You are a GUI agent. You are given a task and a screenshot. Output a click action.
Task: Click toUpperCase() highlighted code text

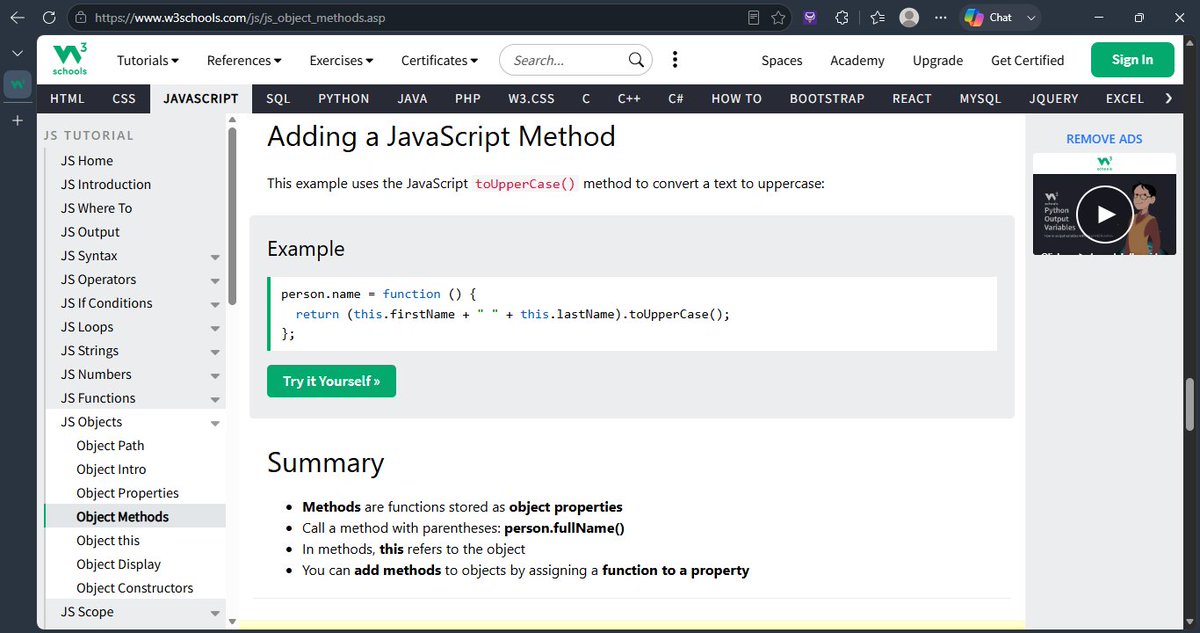point(525,184)
